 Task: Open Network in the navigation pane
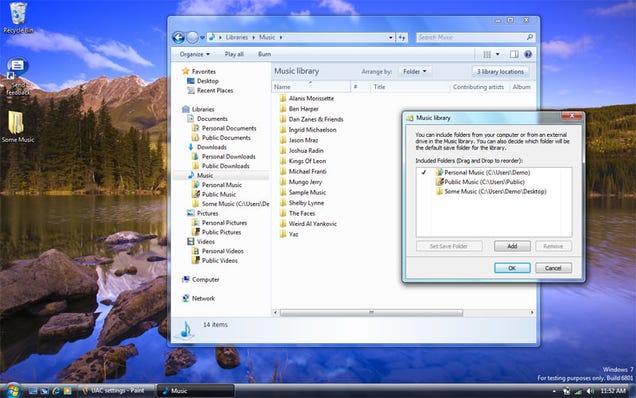pyautogui.click(x=198, y=299)
